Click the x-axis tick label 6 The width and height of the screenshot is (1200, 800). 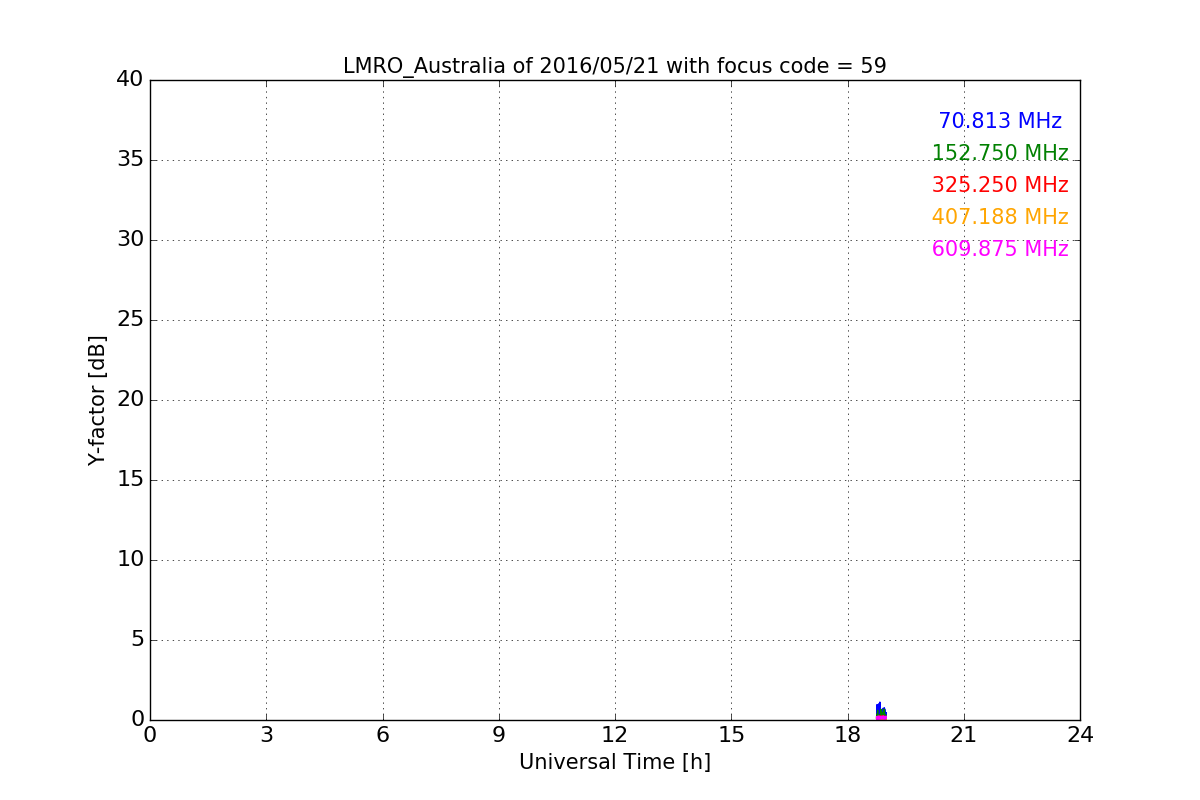click(x=382, y=735)
